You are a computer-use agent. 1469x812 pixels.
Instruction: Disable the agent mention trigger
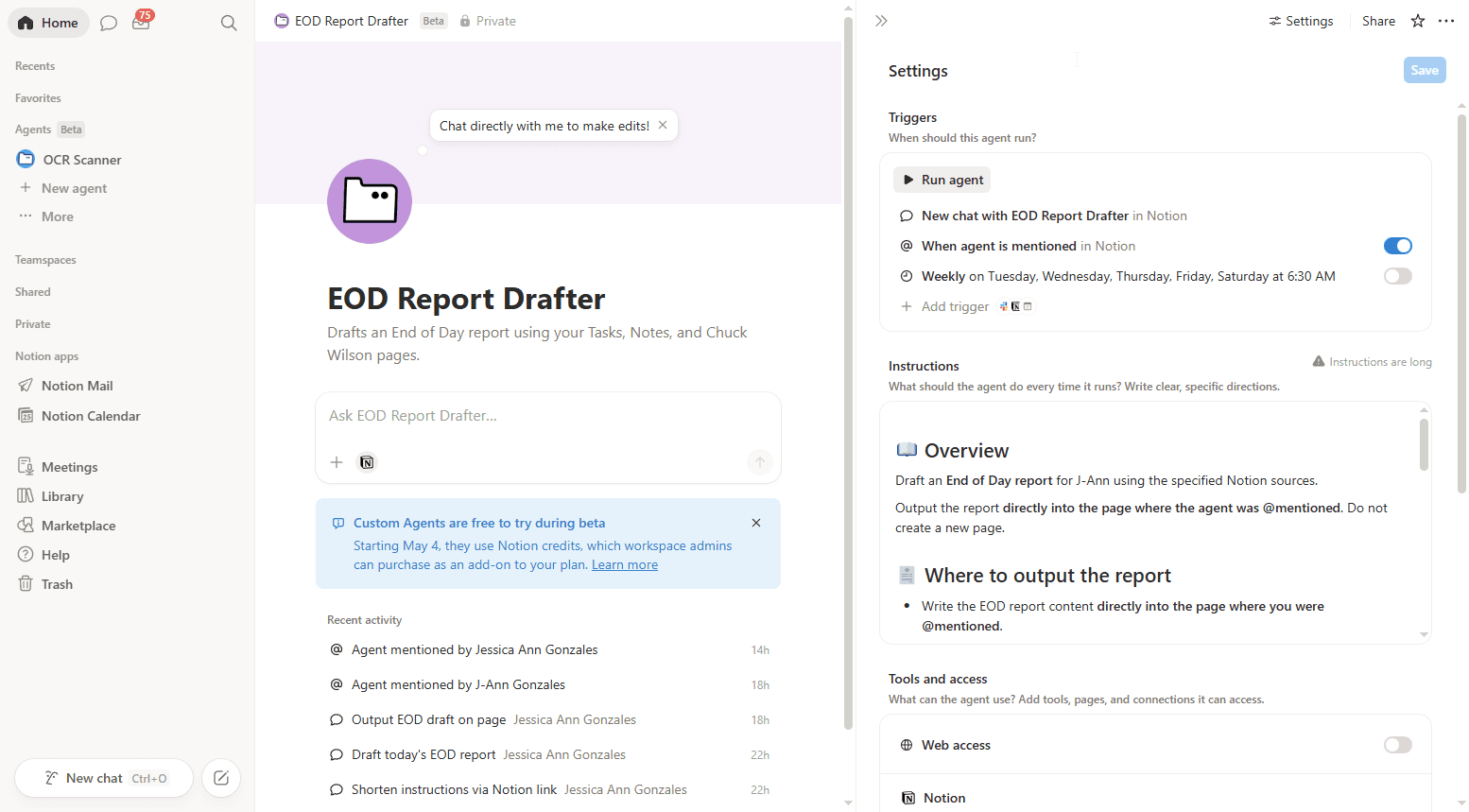[x=1397, y=245]
